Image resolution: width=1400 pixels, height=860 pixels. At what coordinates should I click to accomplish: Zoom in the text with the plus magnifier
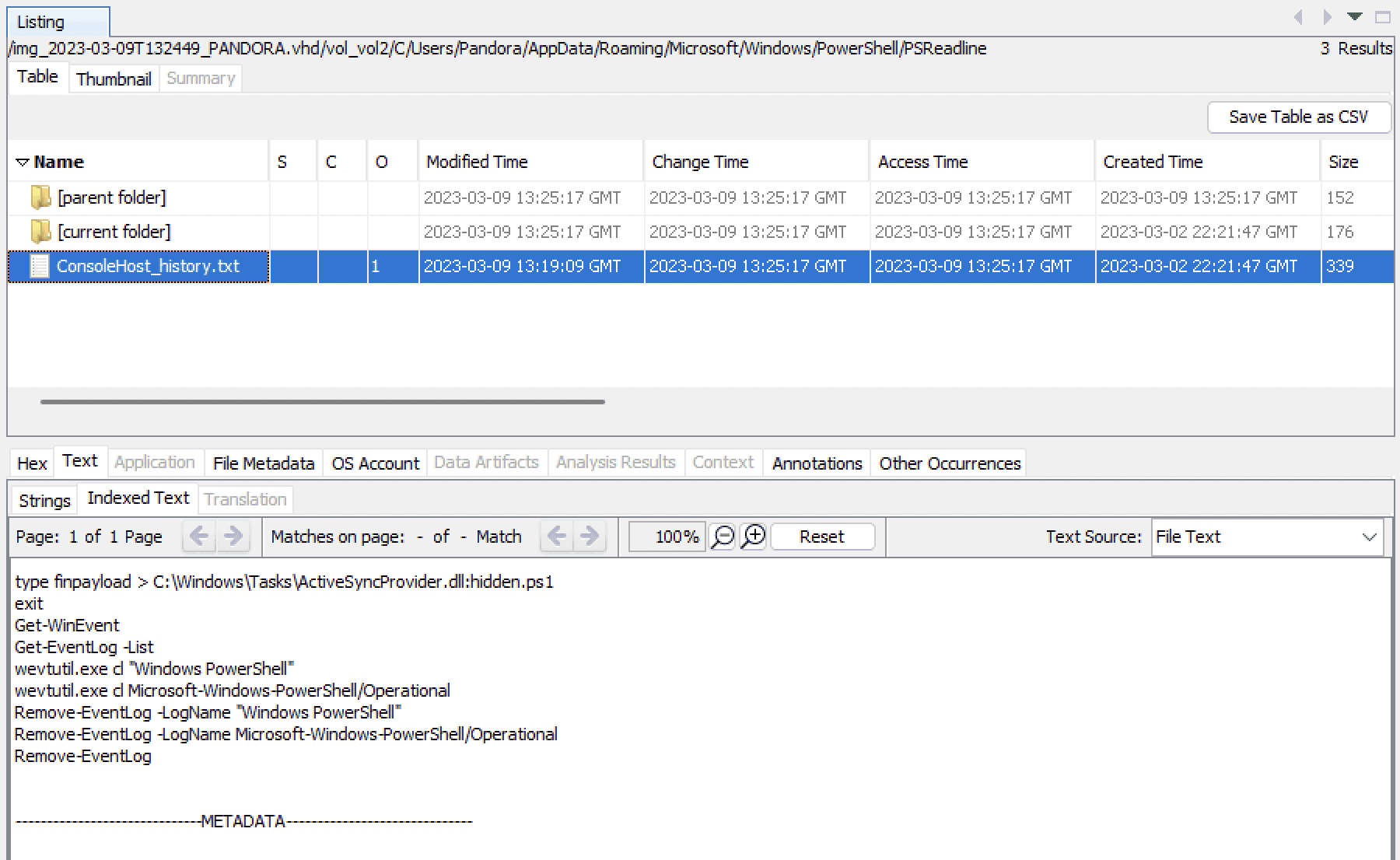(x=753, y=537)
